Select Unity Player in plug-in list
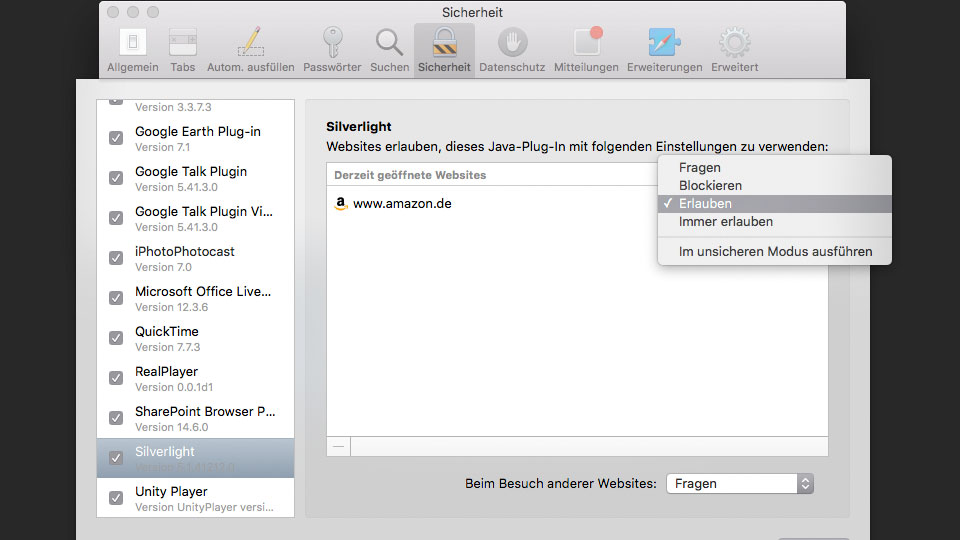Screen dimensions: 960x540 171,492
